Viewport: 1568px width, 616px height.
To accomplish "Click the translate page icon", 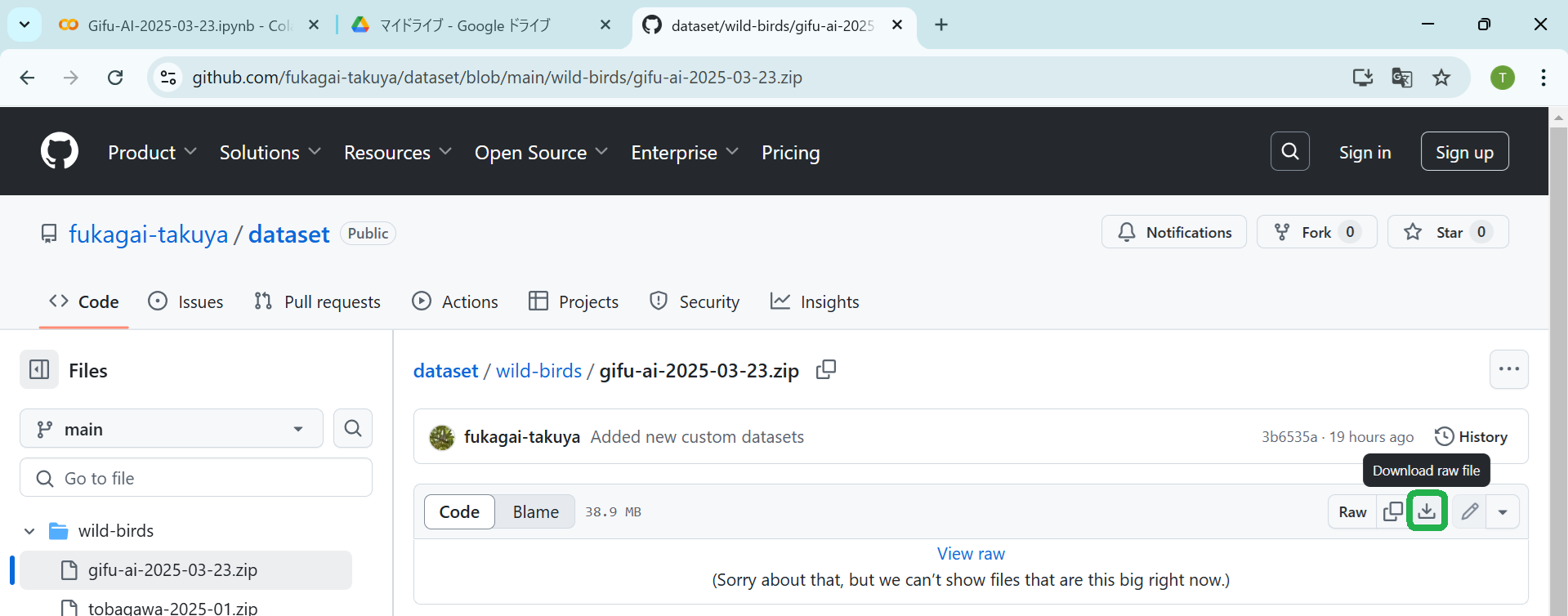I will coord(1402,78).
